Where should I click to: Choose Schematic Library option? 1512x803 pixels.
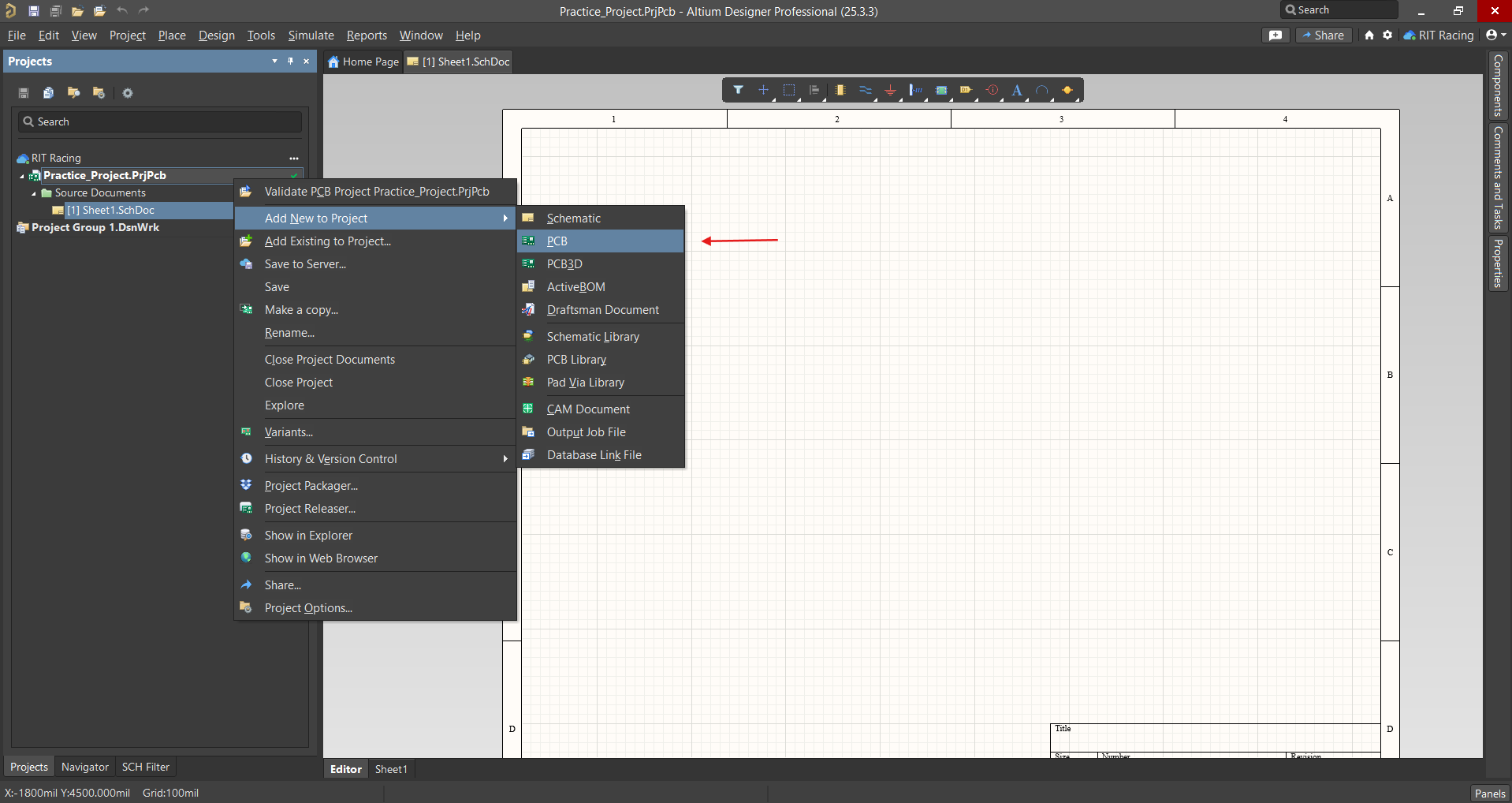(601, 337)
